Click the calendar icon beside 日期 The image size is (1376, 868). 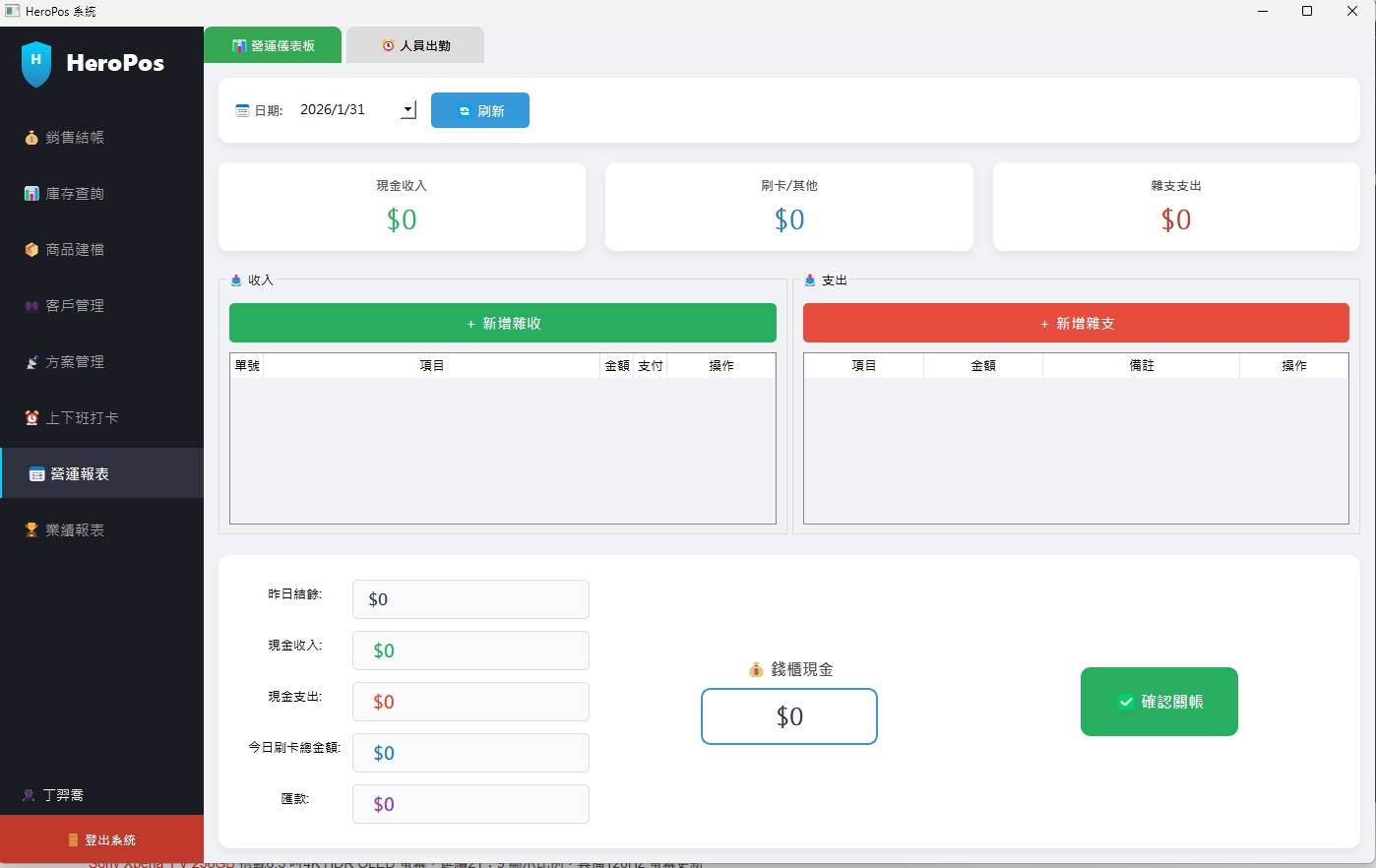coord(241,110)
